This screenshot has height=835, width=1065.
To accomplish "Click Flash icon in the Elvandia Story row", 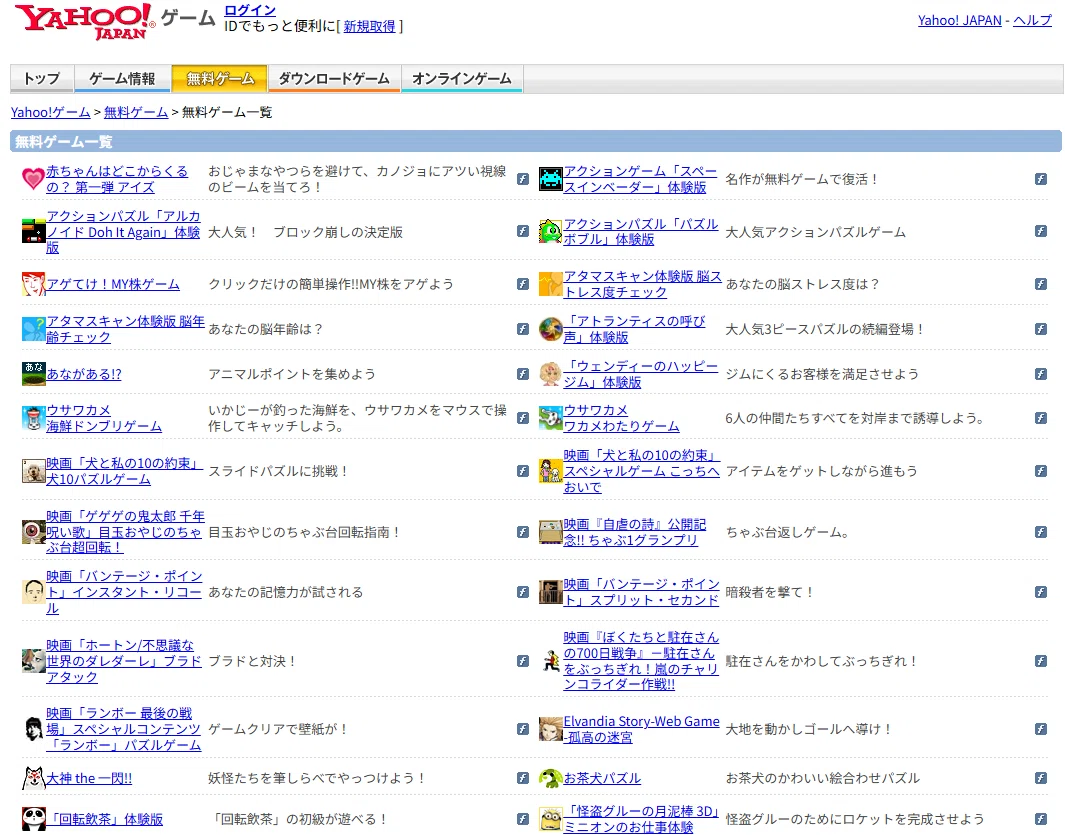I will coord(1041,729).
